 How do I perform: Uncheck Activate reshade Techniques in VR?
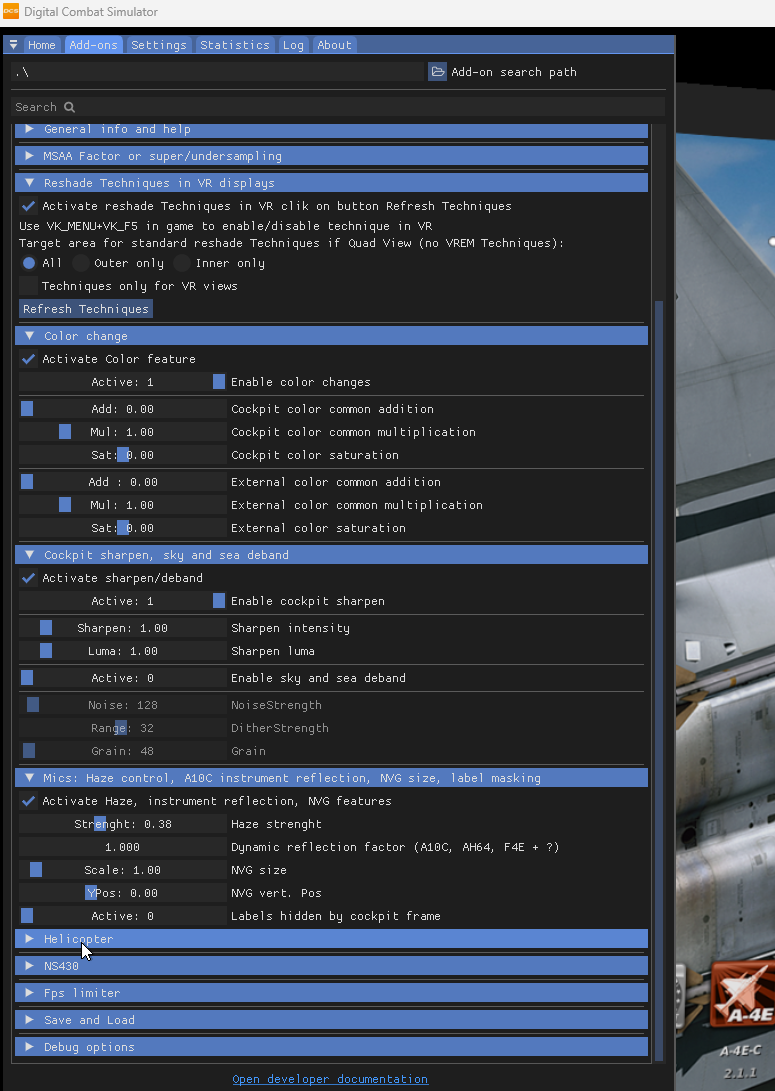tap(29, 206)
